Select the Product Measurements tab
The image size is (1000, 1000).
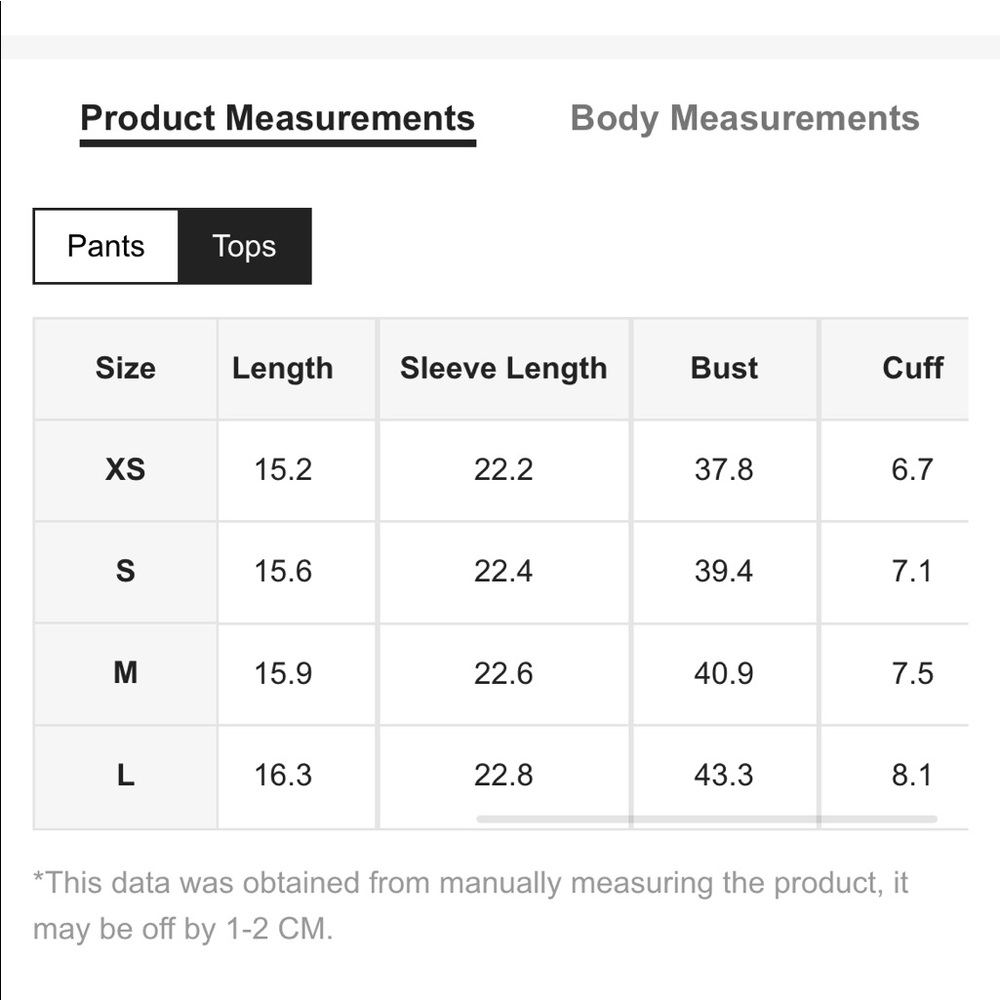point(277,119)
